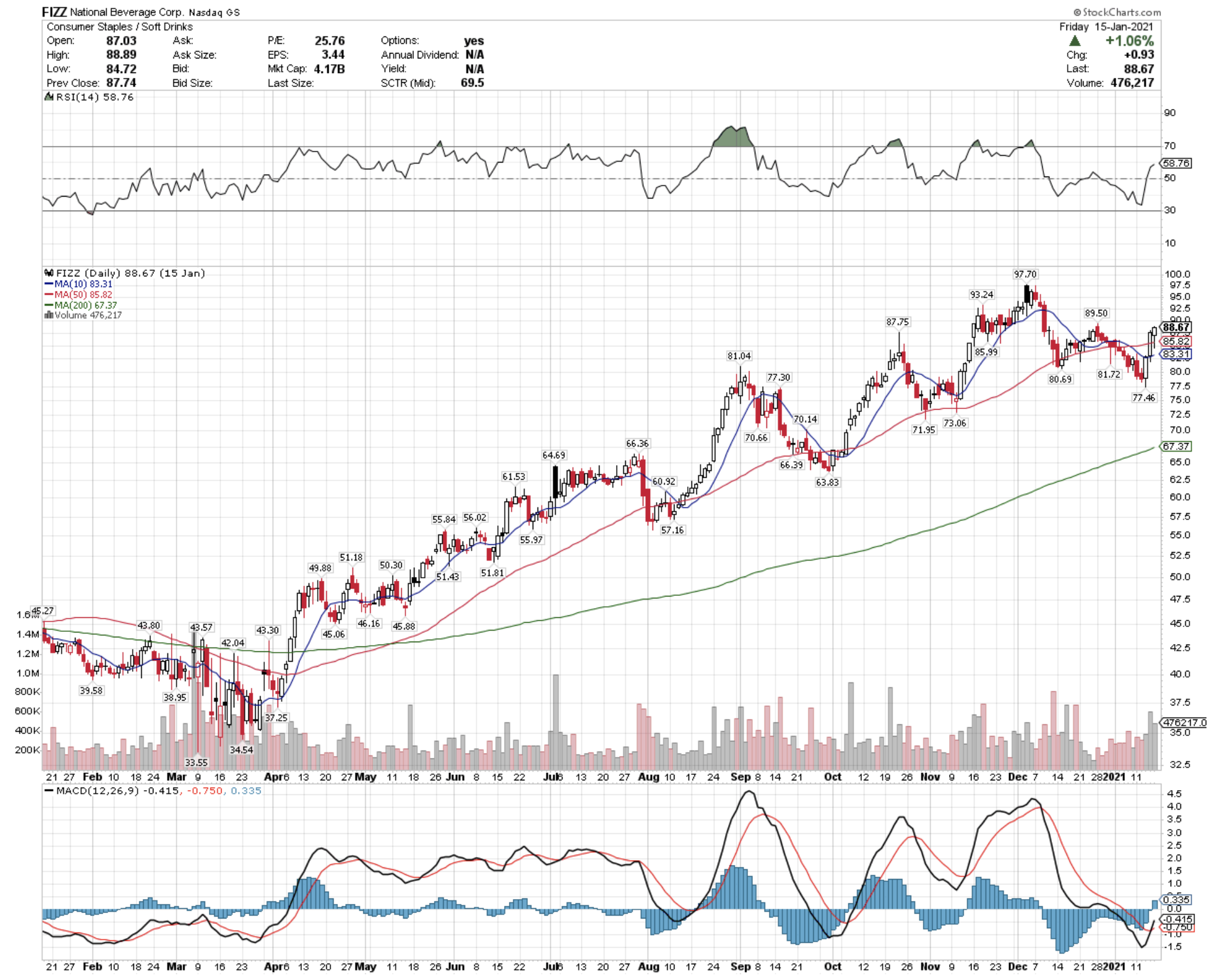Click the 70 overbought level label on RSI

tap(1170, 145)
